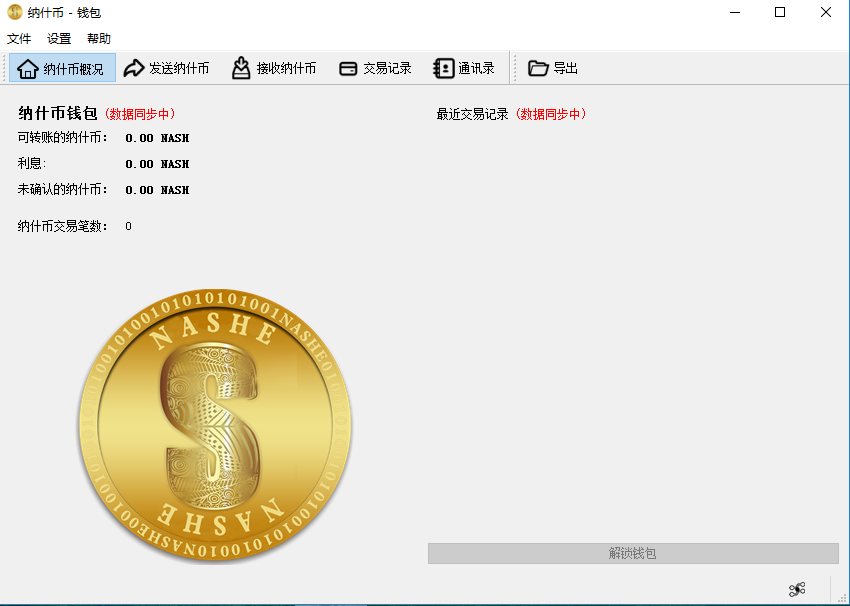
Task: Click the gold coin app icon in title bar
Action: (15, 12)
